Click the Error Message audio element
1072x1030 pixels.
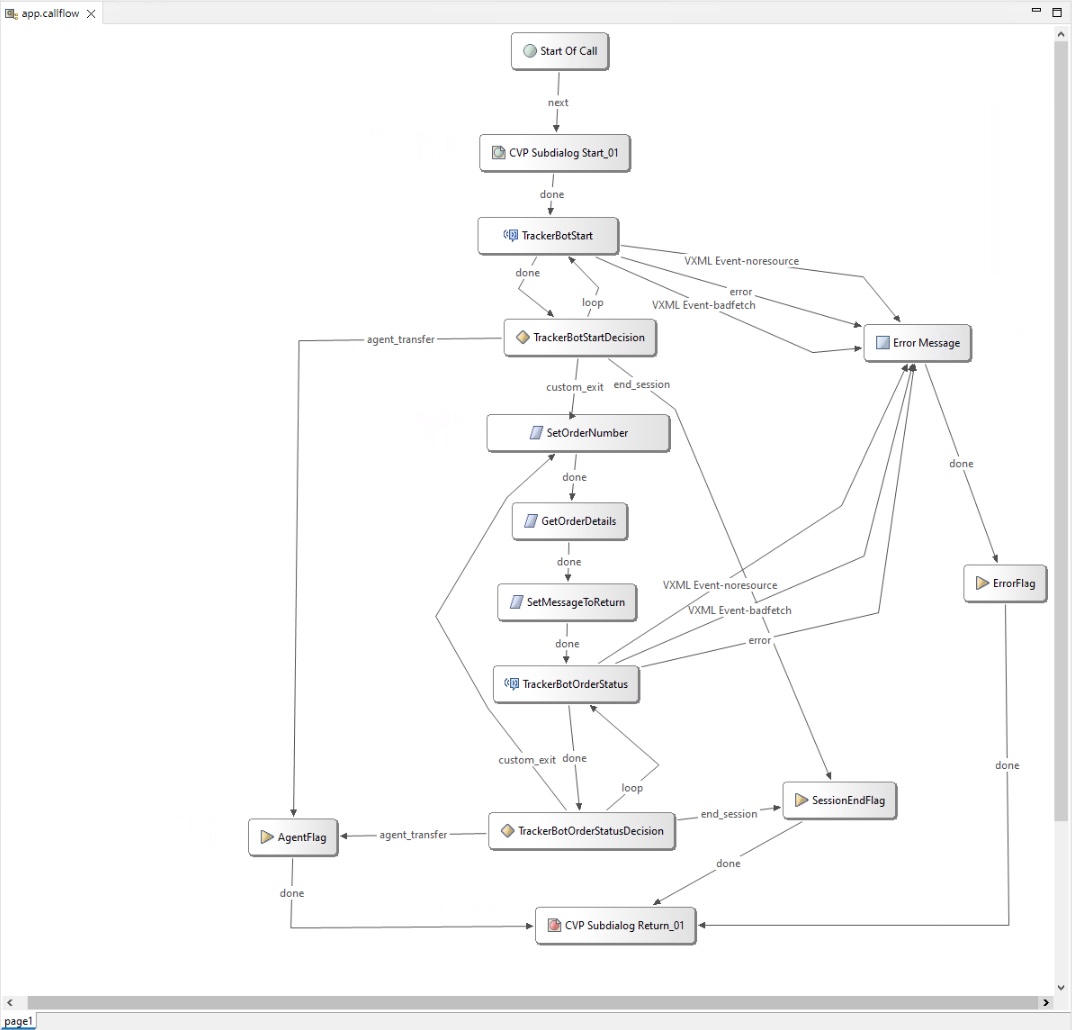917,343
